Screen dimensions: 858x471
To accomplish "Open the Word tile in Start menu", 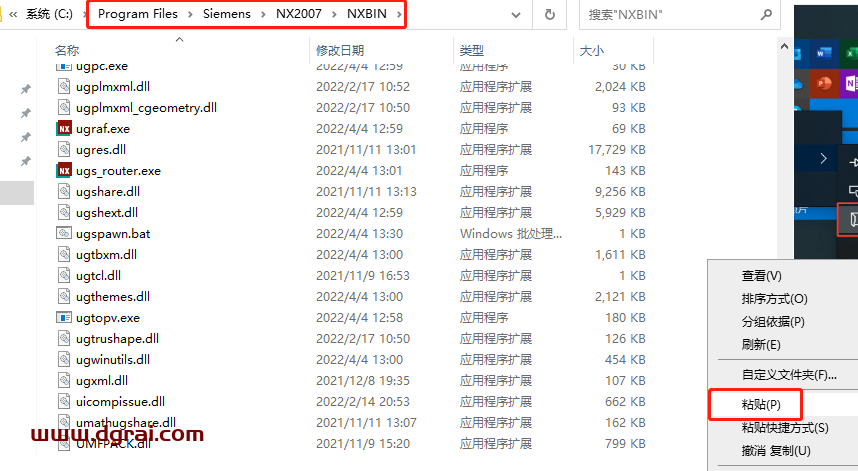I will (824, 53).
